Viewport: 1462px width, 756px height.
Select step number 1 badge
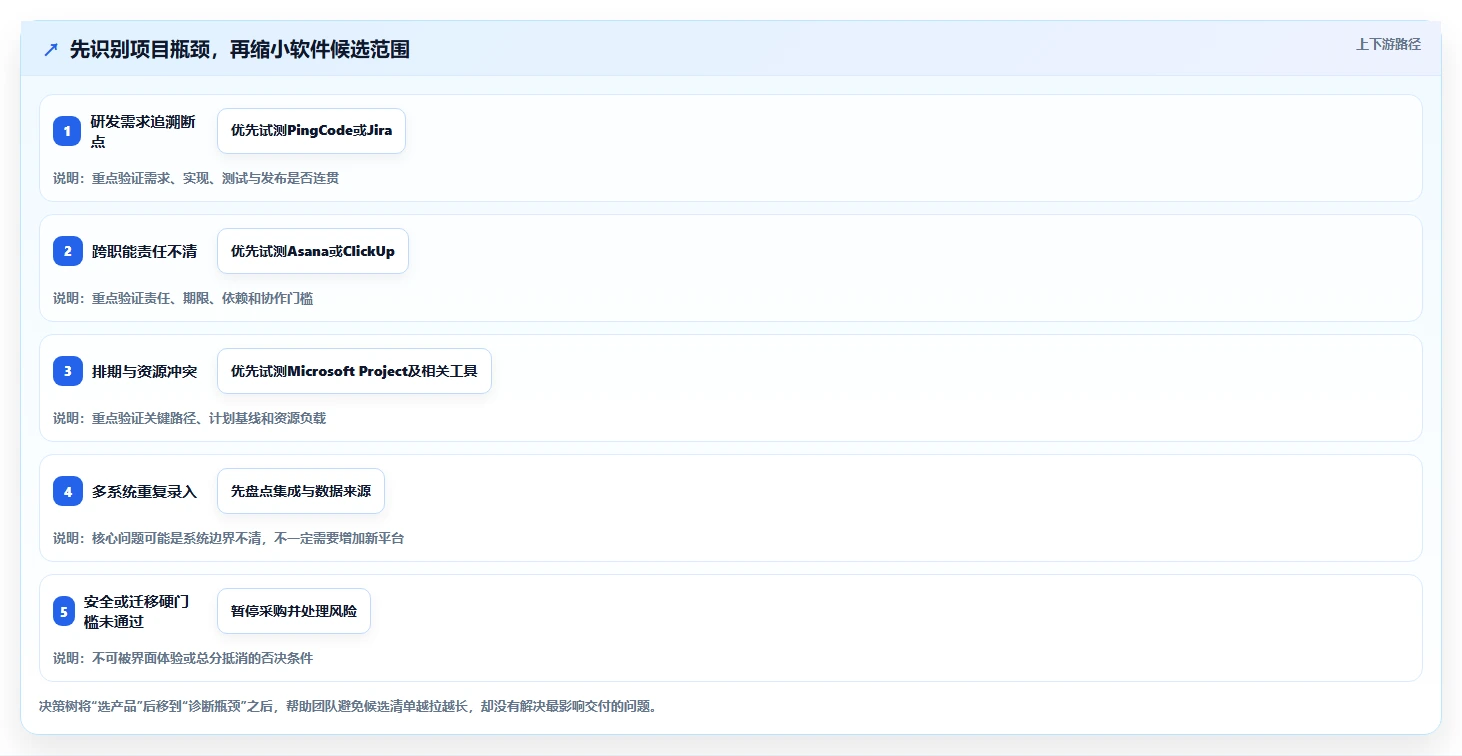coord(67,131)
